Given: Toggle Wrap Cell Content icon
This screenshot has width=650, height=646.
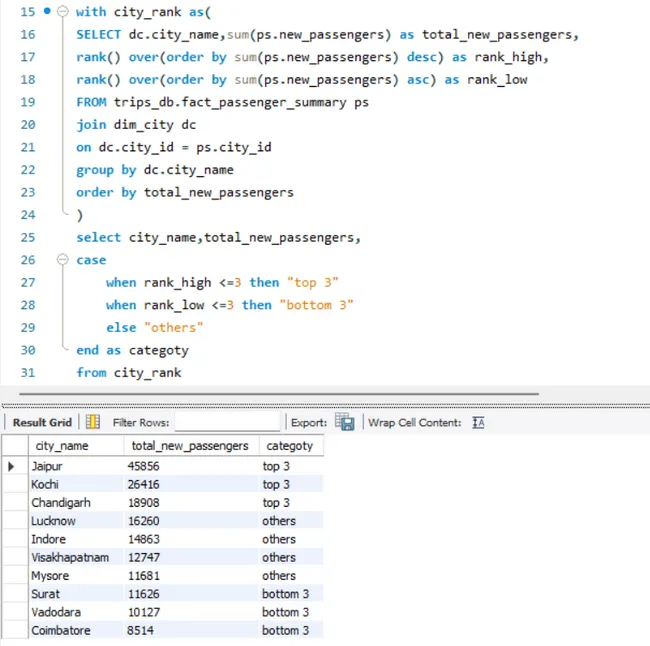Looking at the screenshot, I should [x=478, y=423].
